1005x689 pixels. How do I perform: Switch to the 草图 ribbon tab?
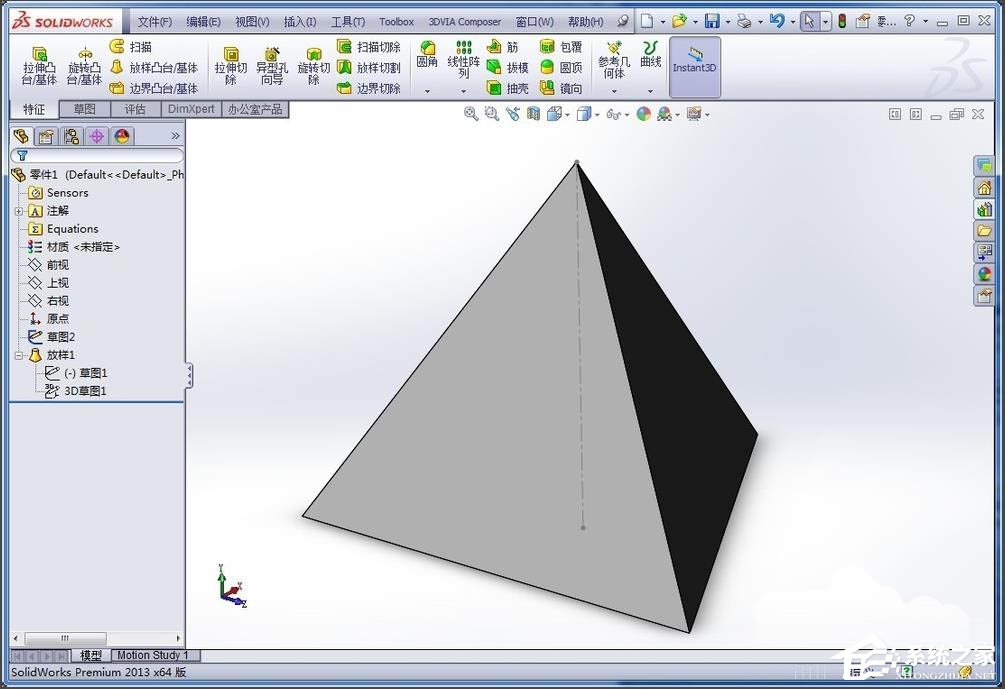(84, 109)
